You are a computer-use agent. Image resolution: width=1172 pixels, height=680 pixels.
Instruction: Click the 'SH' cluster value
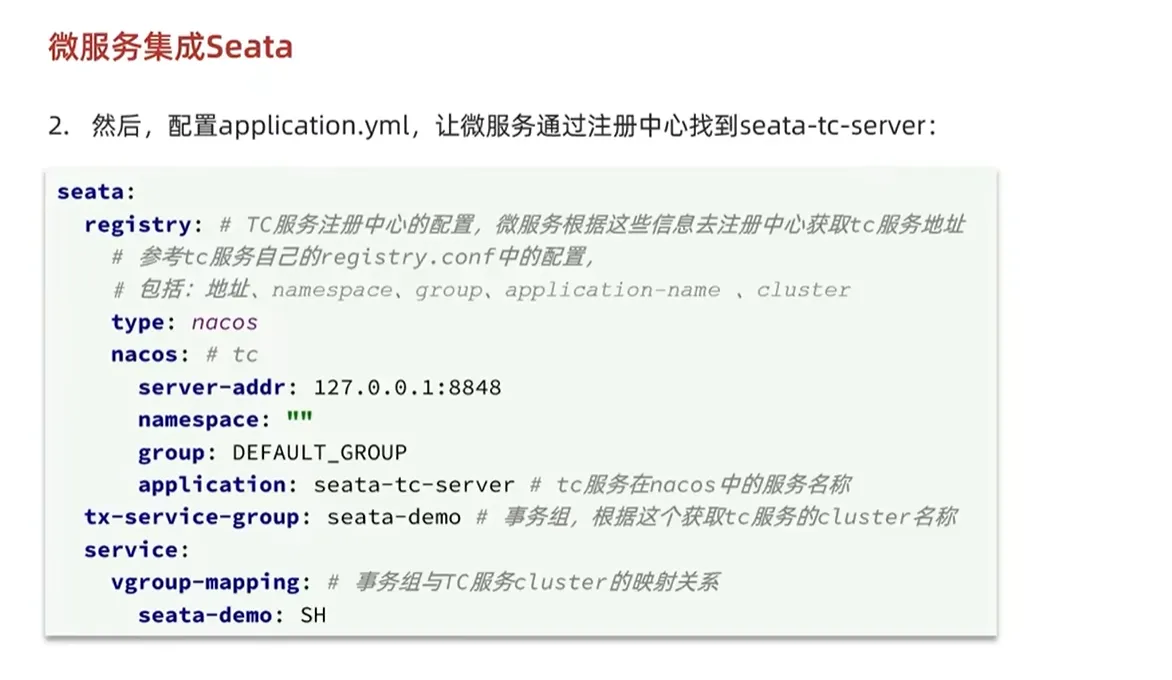[x=313, y=615]
